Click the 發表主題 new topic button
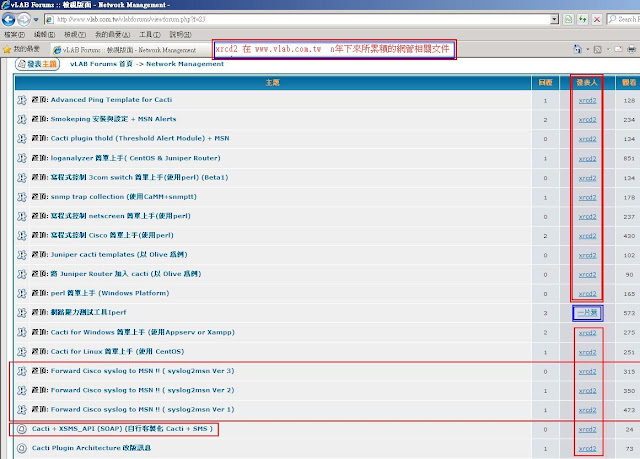 [38, 64]
